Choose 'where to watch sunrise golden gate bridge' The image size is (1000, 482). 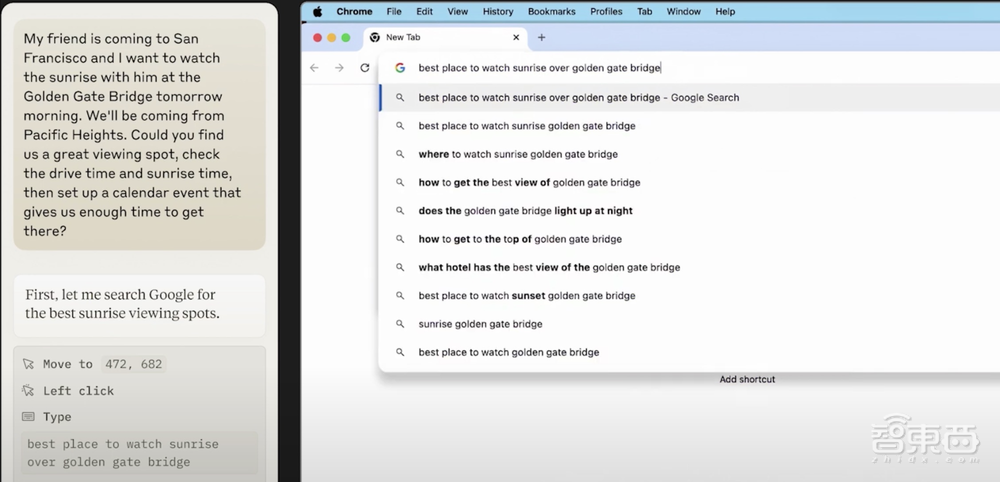518,154
